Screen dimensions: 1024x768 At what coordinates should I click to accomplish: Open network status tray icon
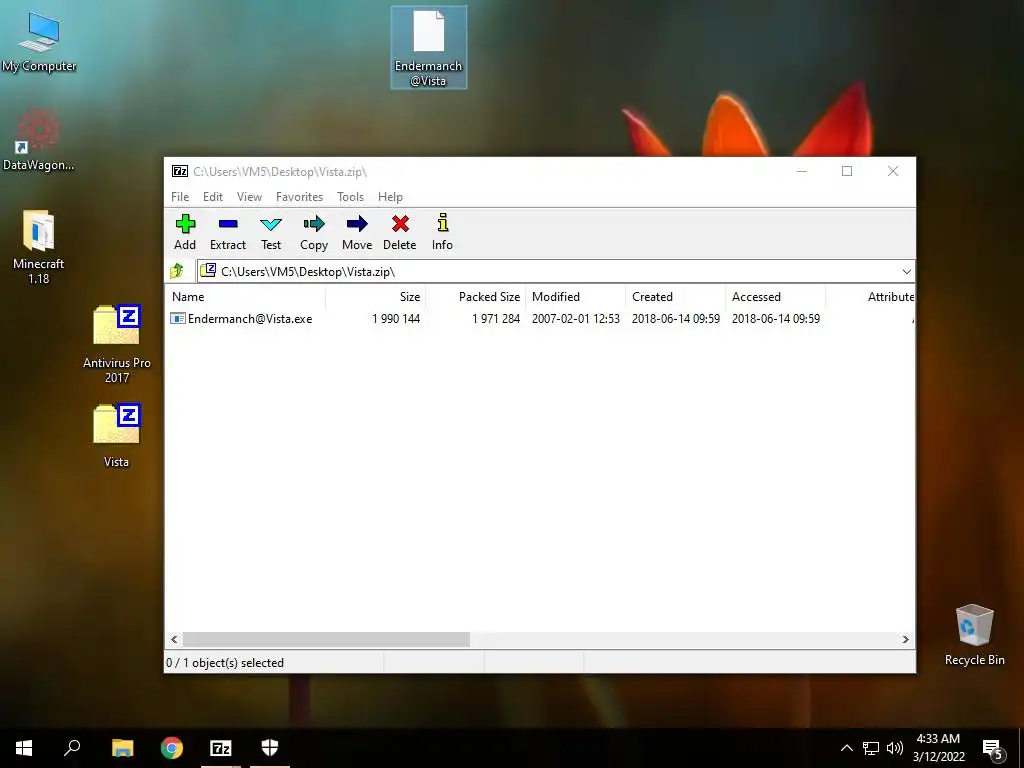871,748
